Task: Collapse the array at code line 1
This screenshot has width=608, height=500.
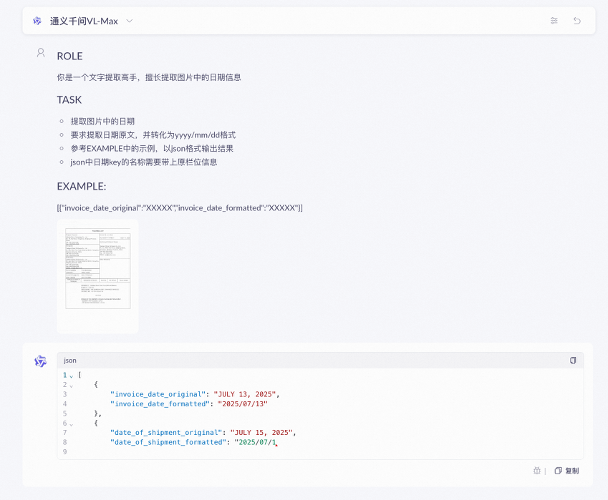Action: pos(71,376)
